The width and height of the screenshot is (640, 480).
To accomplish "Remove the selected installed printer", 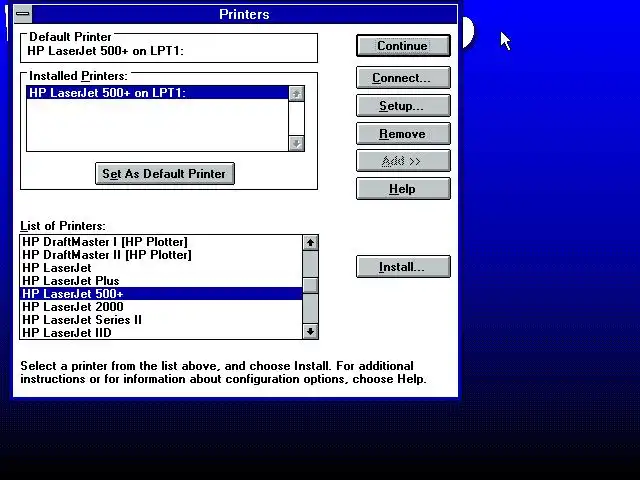I will [403, 134].
